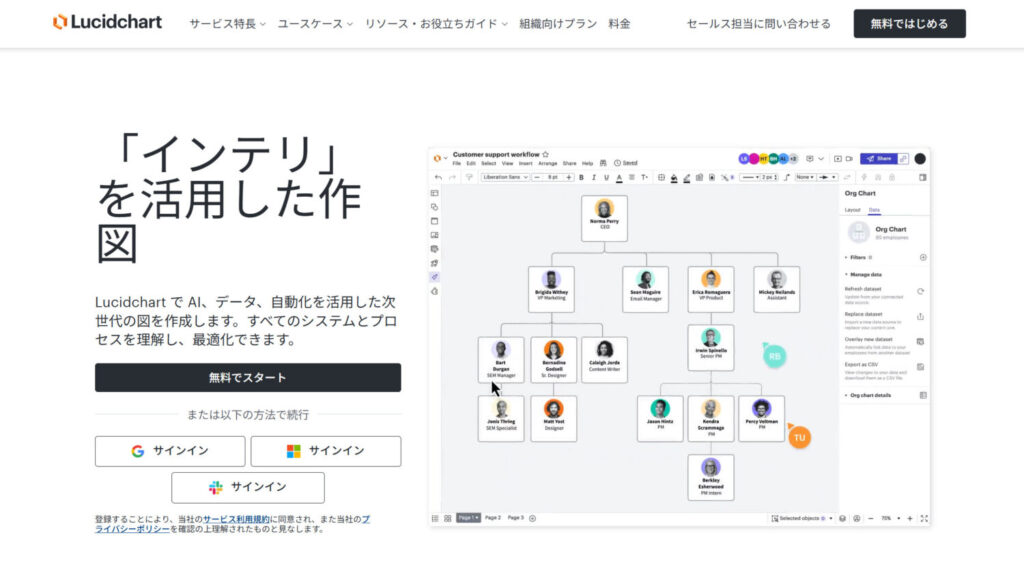Viewport: 1024px width, 565px height.
Task: Click the font size minus stepper
Action: click(537, 177)
